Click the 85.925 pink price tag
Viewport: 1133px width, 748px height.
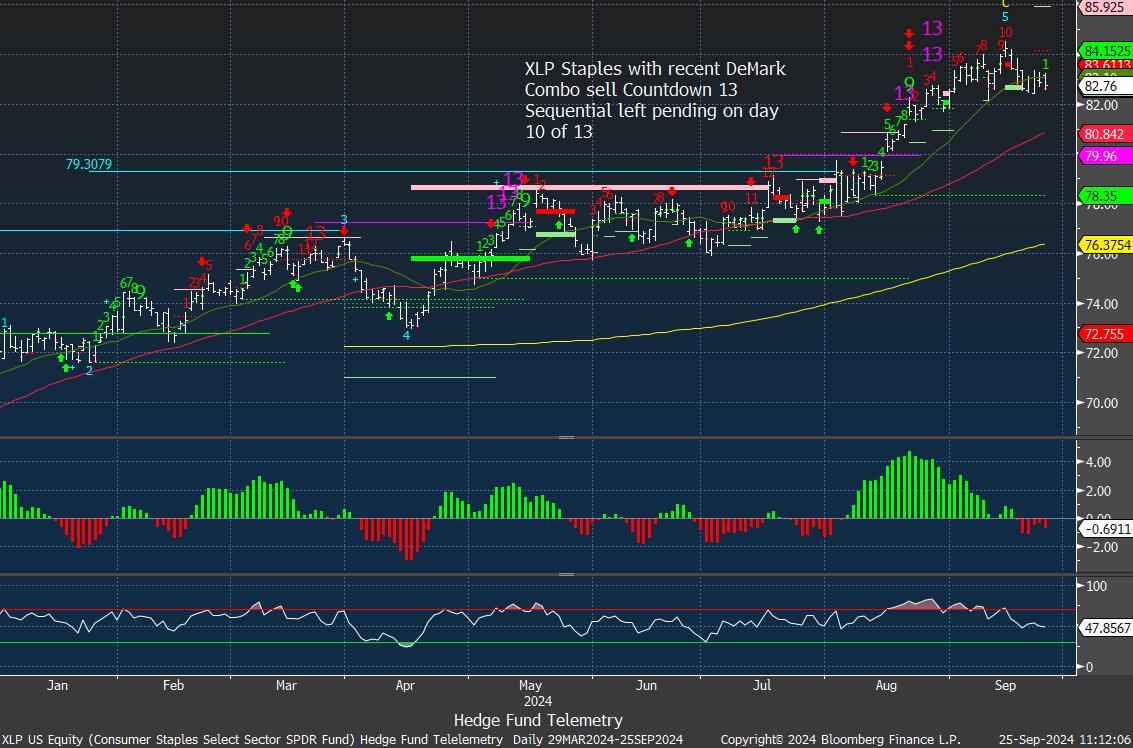[1105, 8]
